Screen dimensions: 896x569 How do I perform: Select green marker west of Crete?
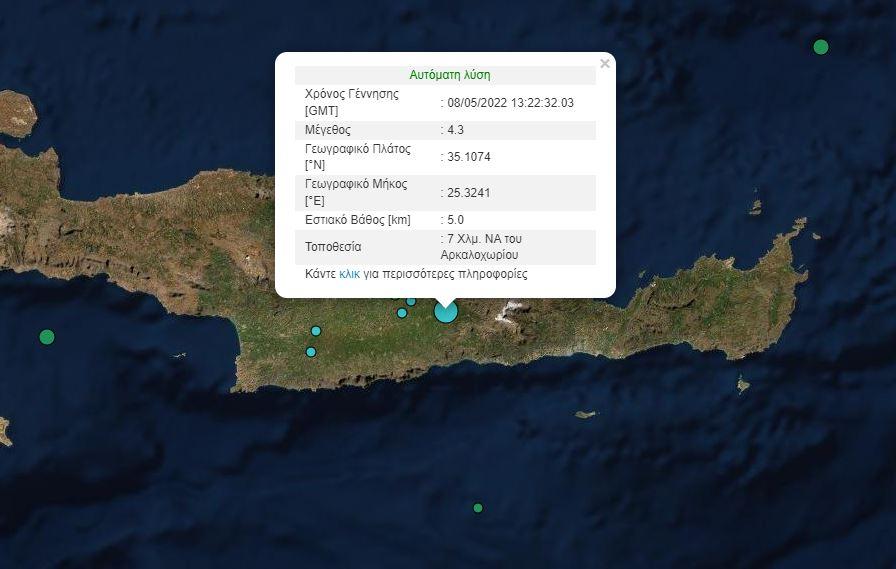click(47, 337)
